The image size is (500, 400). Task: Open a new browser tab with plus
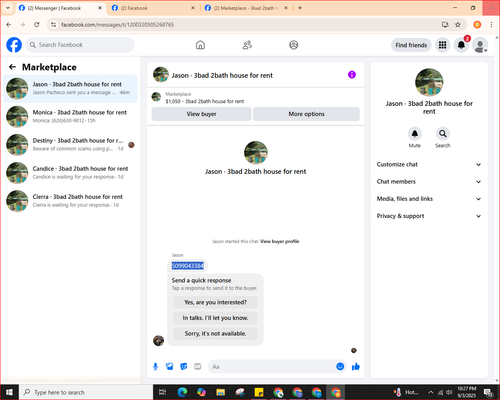(300, 8)
